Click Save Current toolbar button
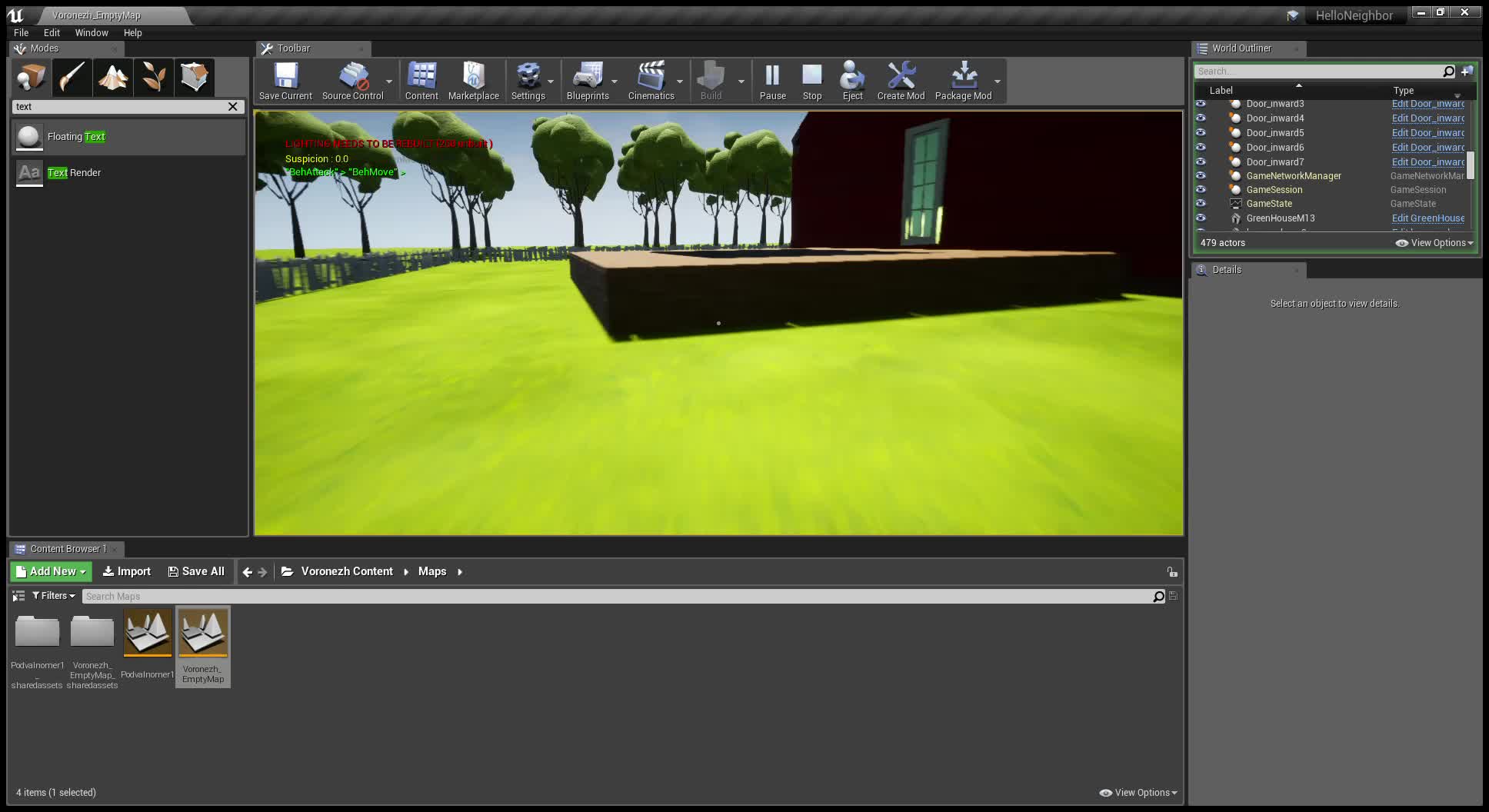Viewport: 1489px width, 812px height. tap(285, 82)
